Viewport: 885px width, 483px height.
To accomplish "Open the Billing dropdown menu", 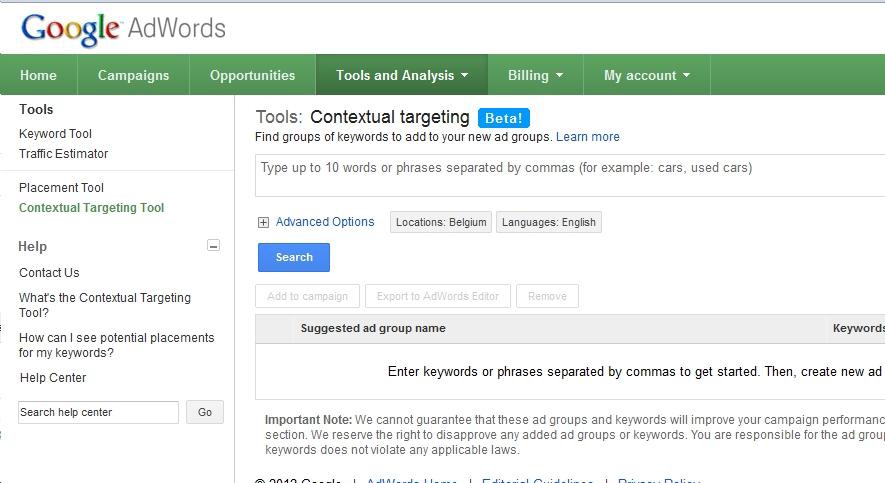I will [x=535, y=75].
